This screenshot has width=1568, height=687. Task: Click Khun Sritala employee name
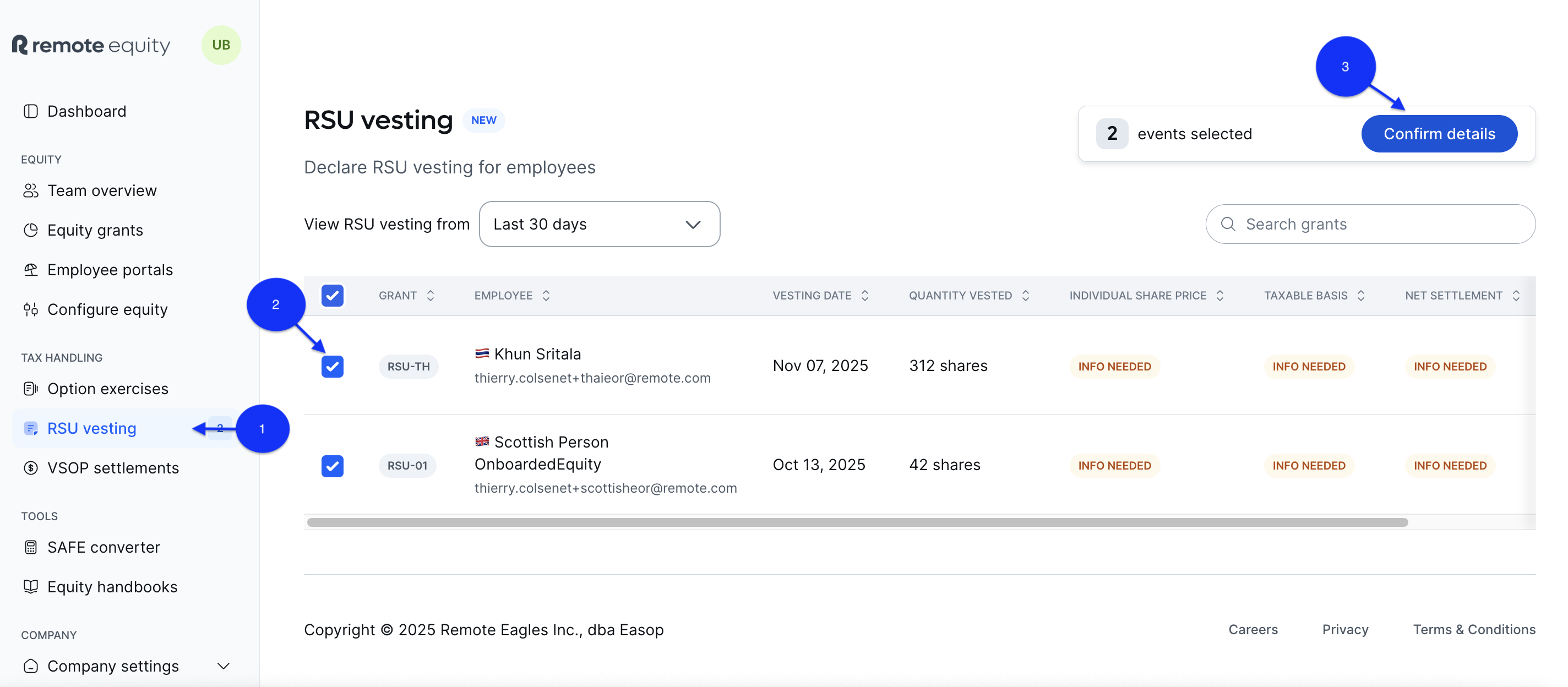537,353
